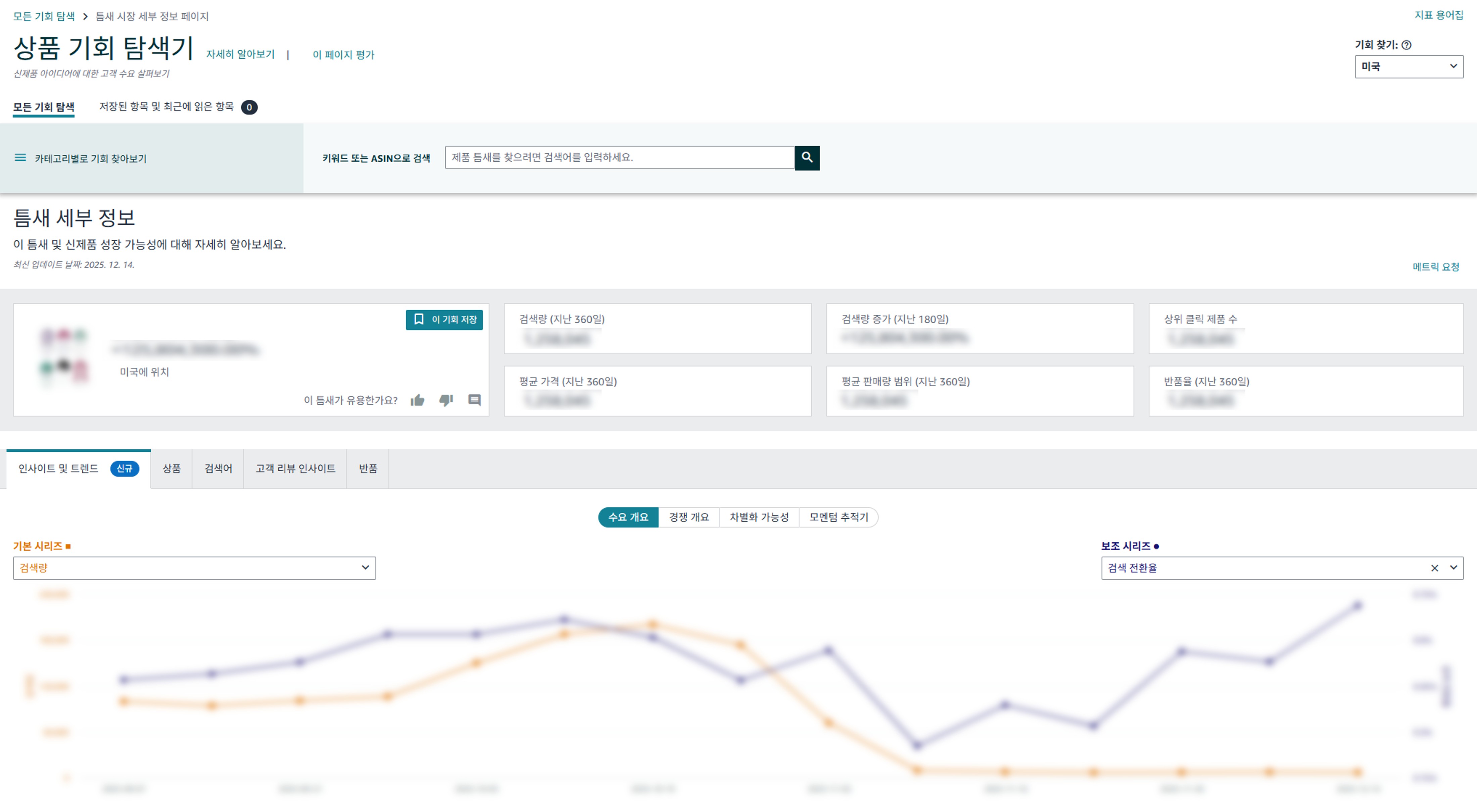Click the bookmark 이 기회 저장 button
This screenshot has width=1477, height=812.
[444, 320]
